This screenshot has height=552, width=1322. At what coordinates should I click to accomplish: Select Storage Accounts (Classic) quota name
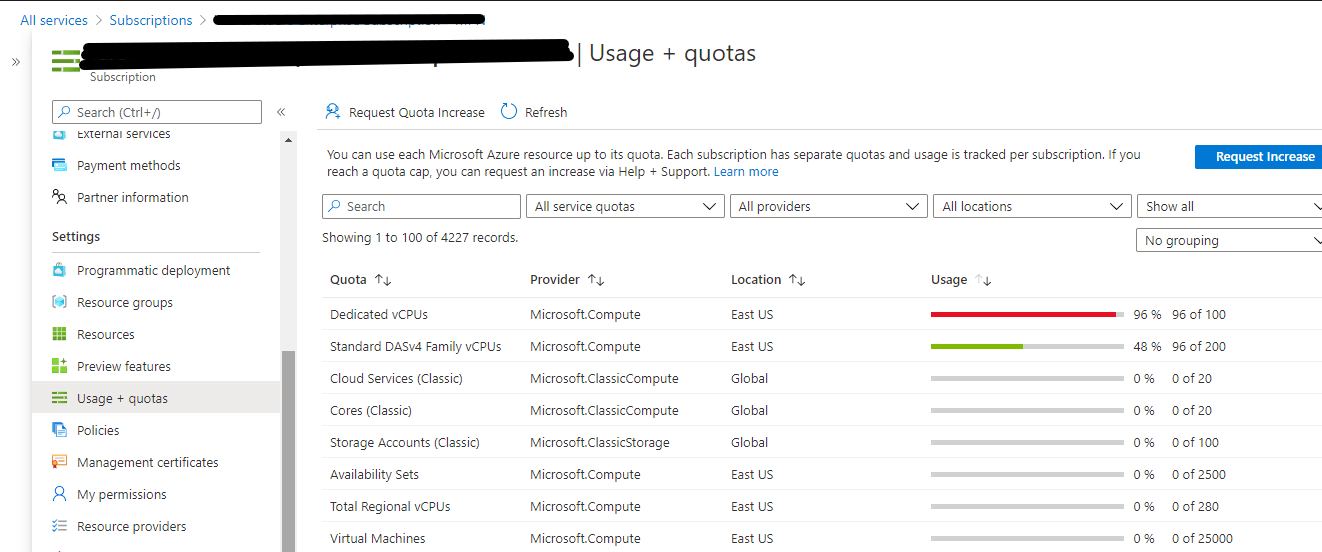(x=405, y=442)
